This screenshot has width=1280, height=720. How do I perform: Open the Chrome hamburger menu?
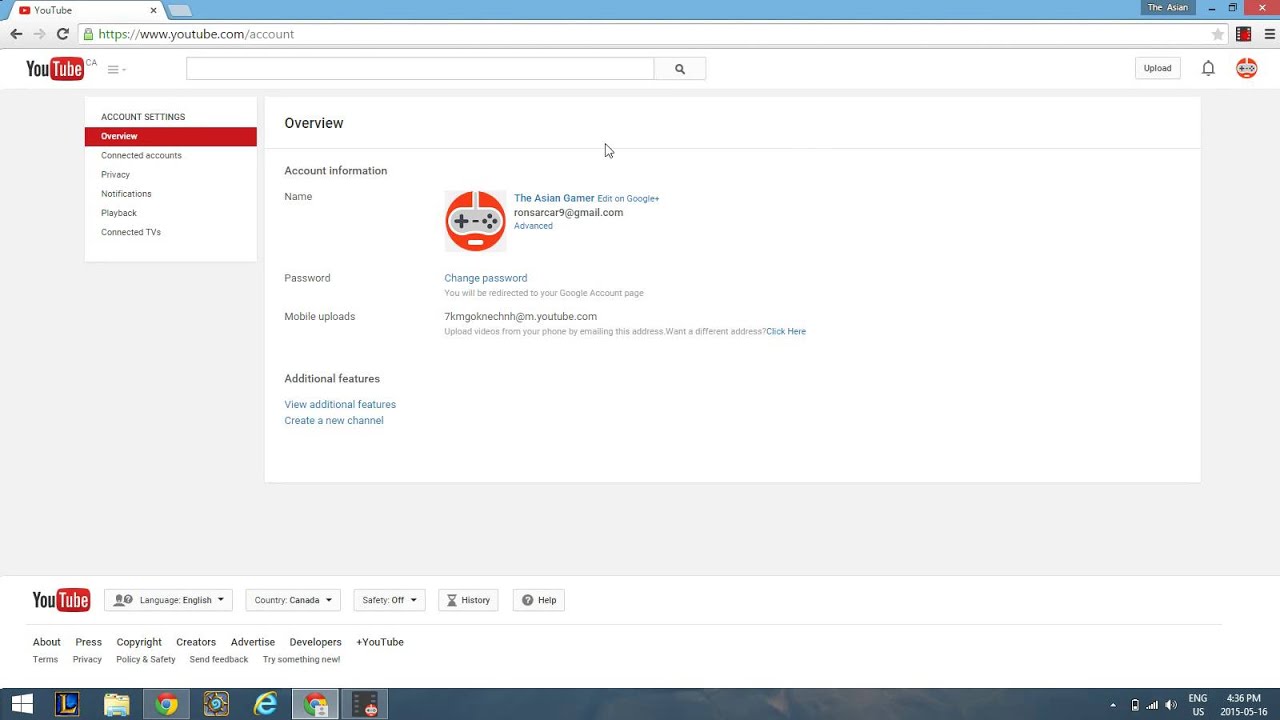coord(1270,34)
